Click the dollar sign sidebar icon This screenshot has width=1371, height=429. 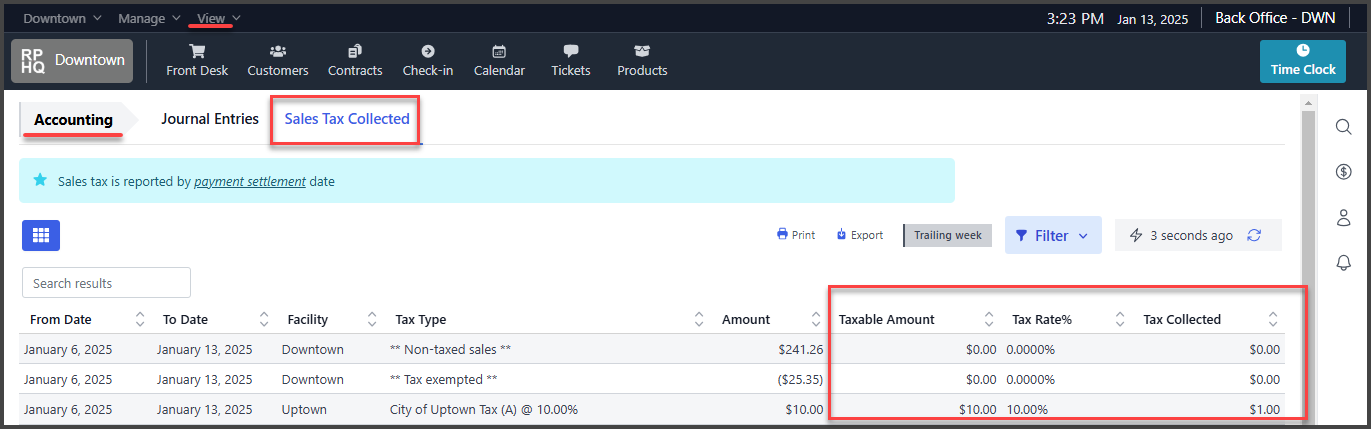(1344, 172)
